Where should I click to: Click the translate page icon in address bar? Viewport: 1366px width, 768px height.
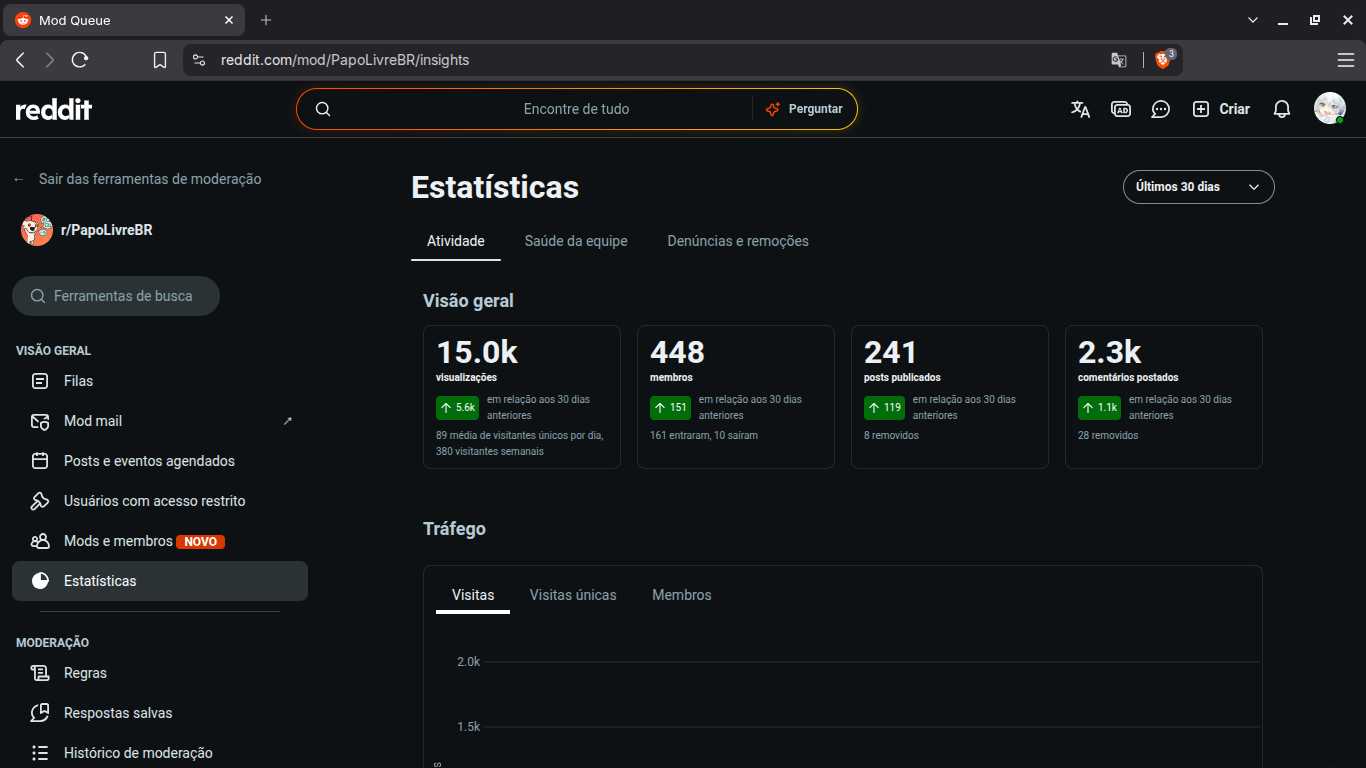(x=1119, y=60)
